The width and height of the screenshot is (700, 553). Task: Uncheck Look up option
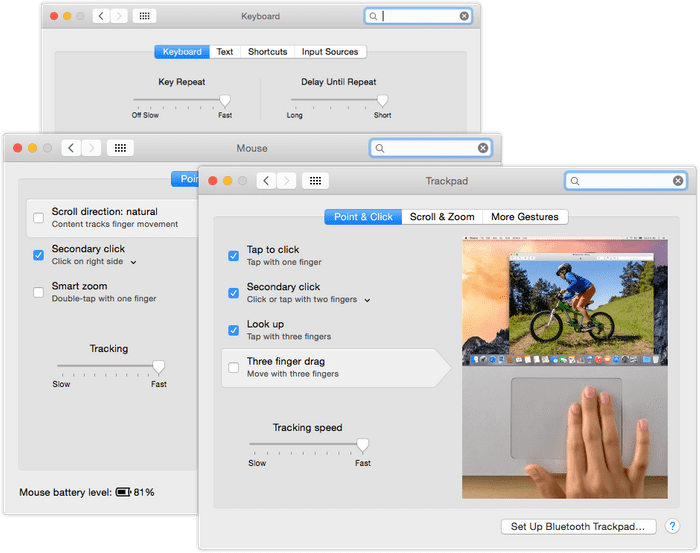(234, 330)
